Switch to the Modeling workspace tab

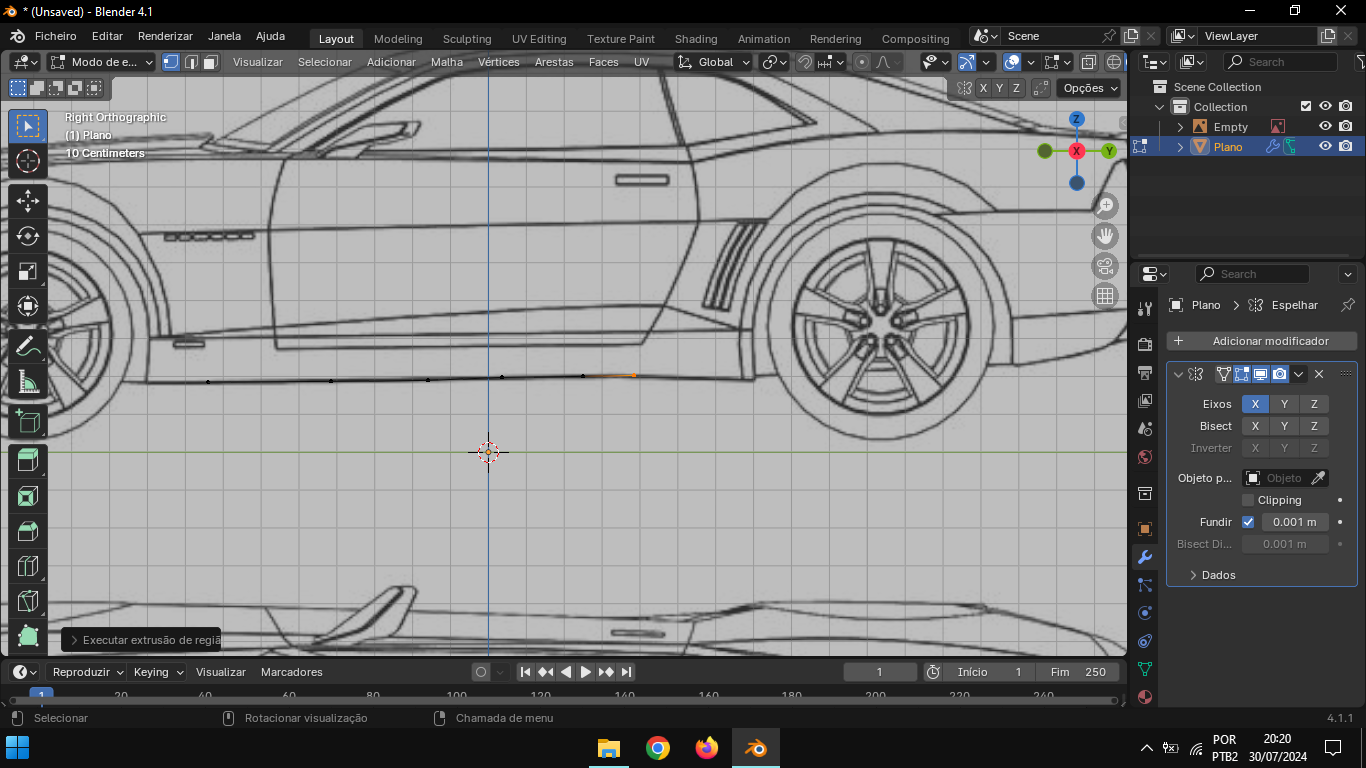[x=398, y=39]
